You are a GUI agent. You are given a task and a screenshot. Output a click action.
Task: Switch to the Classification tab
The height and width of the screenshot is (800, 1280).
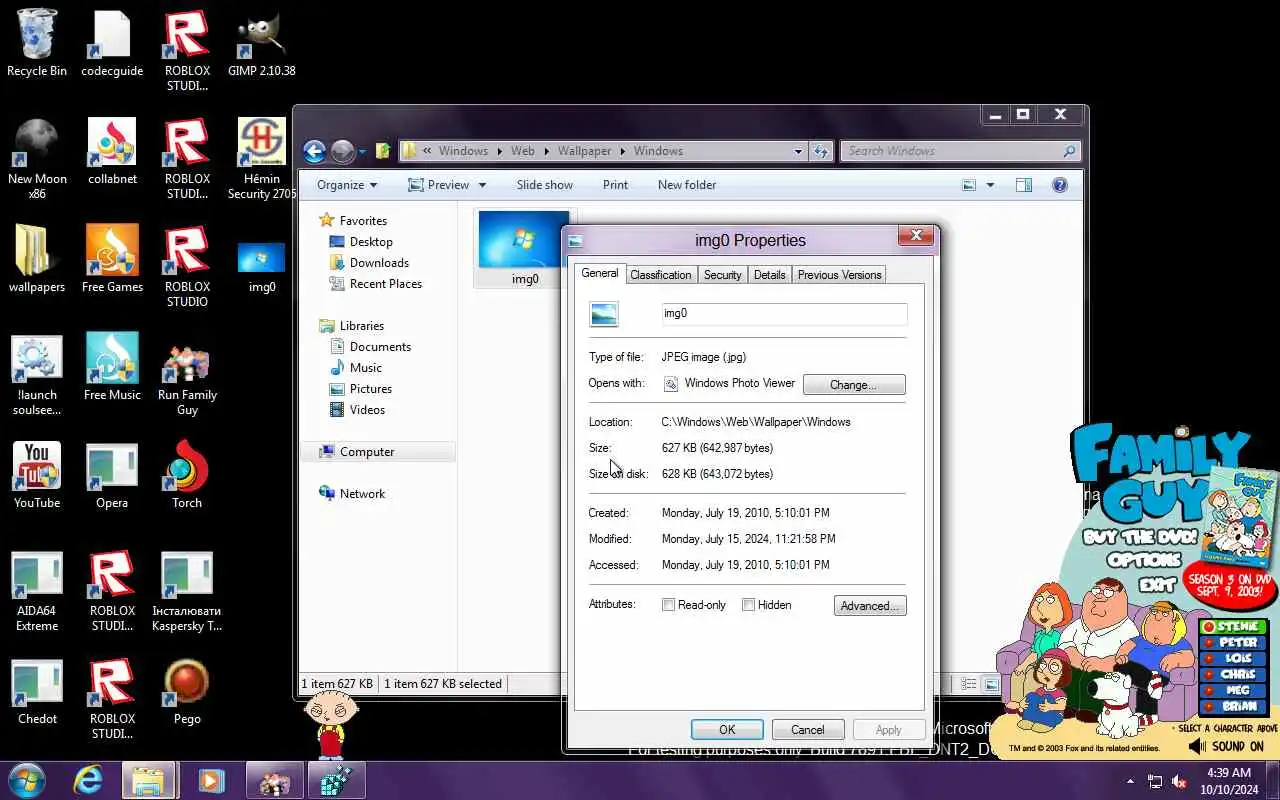click(x=660, y=275)
